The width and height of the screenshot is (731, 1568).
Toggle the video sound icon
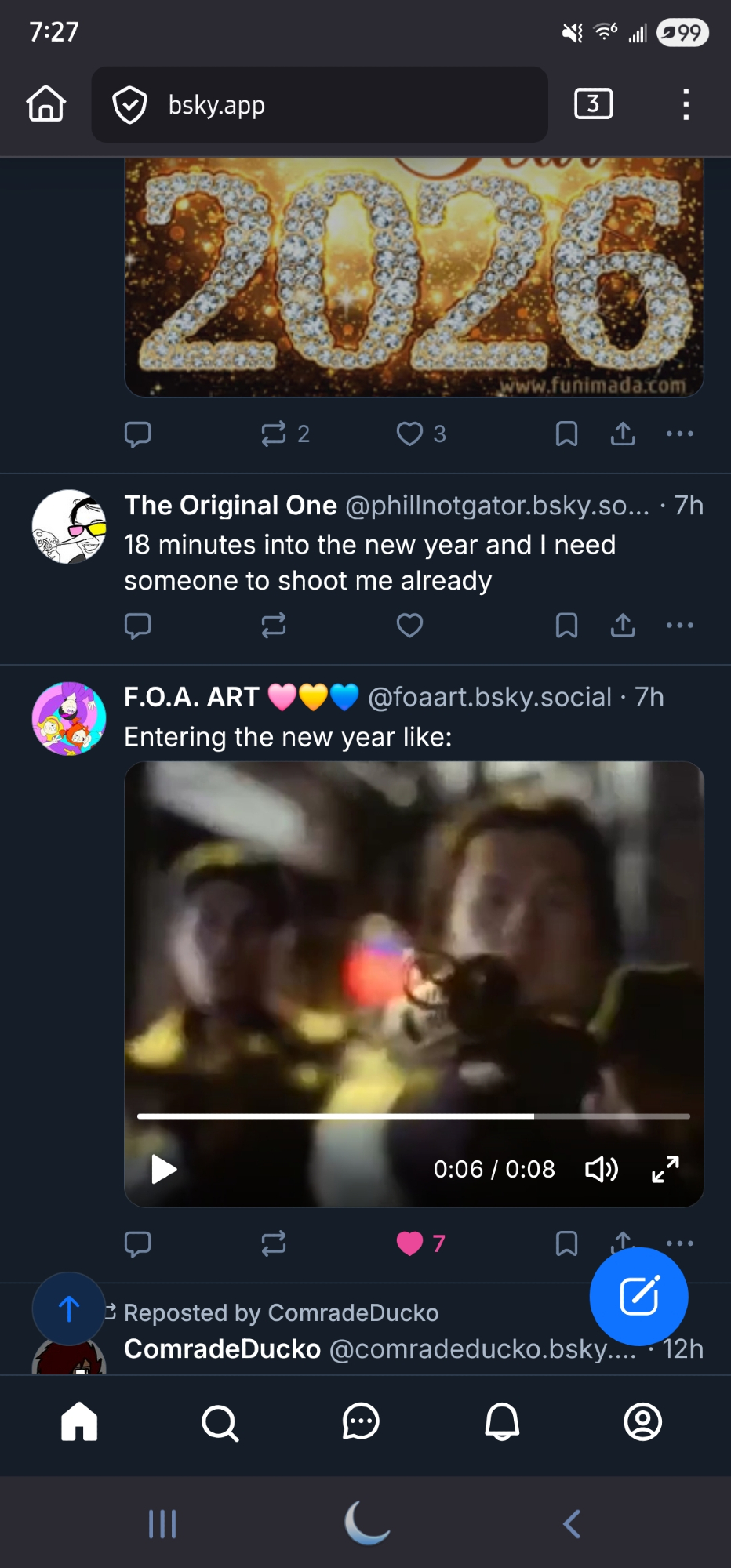602,1169
